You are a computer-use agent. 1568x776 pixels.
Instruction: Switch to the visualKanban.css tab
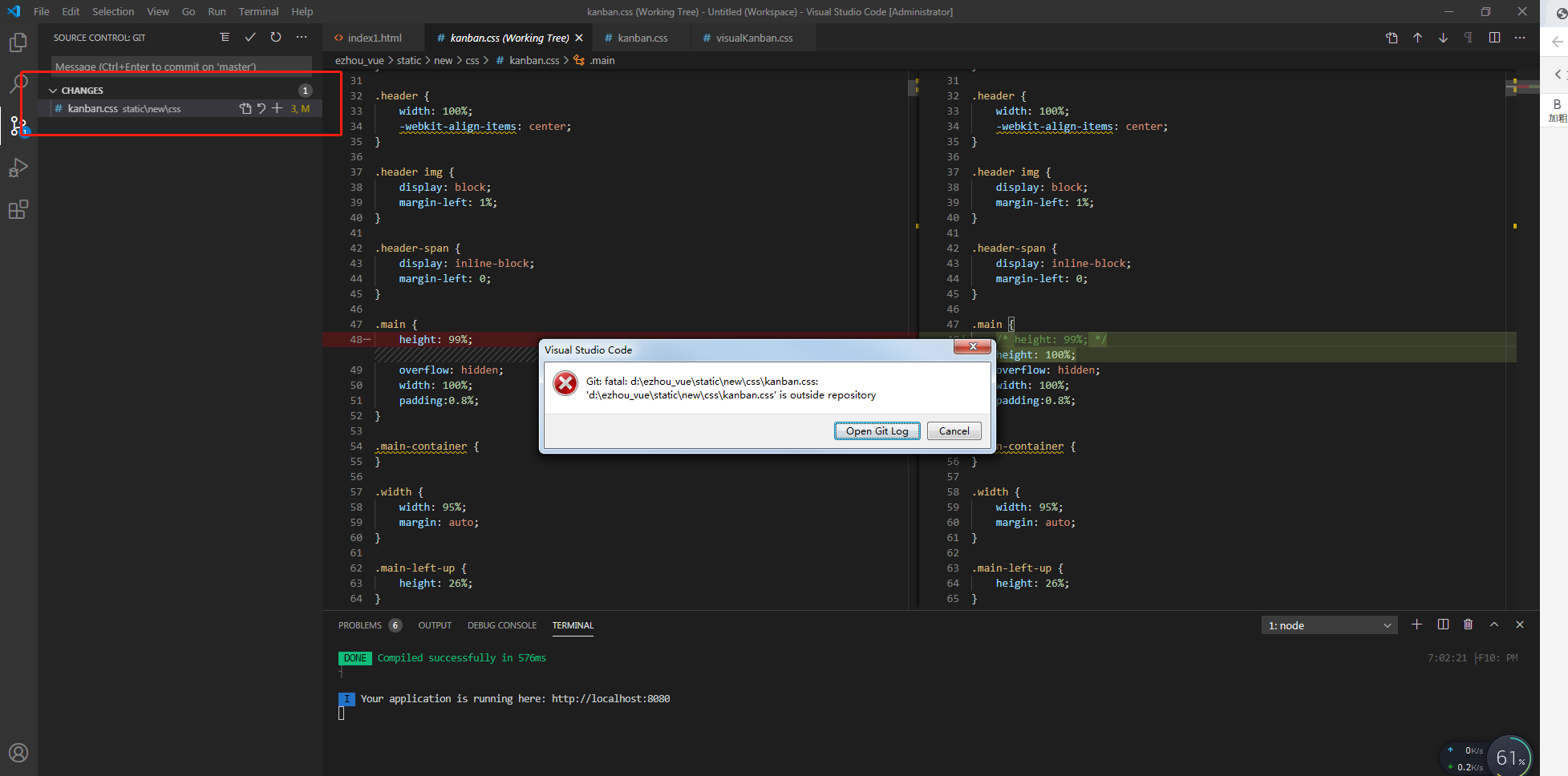coord(754,38)
